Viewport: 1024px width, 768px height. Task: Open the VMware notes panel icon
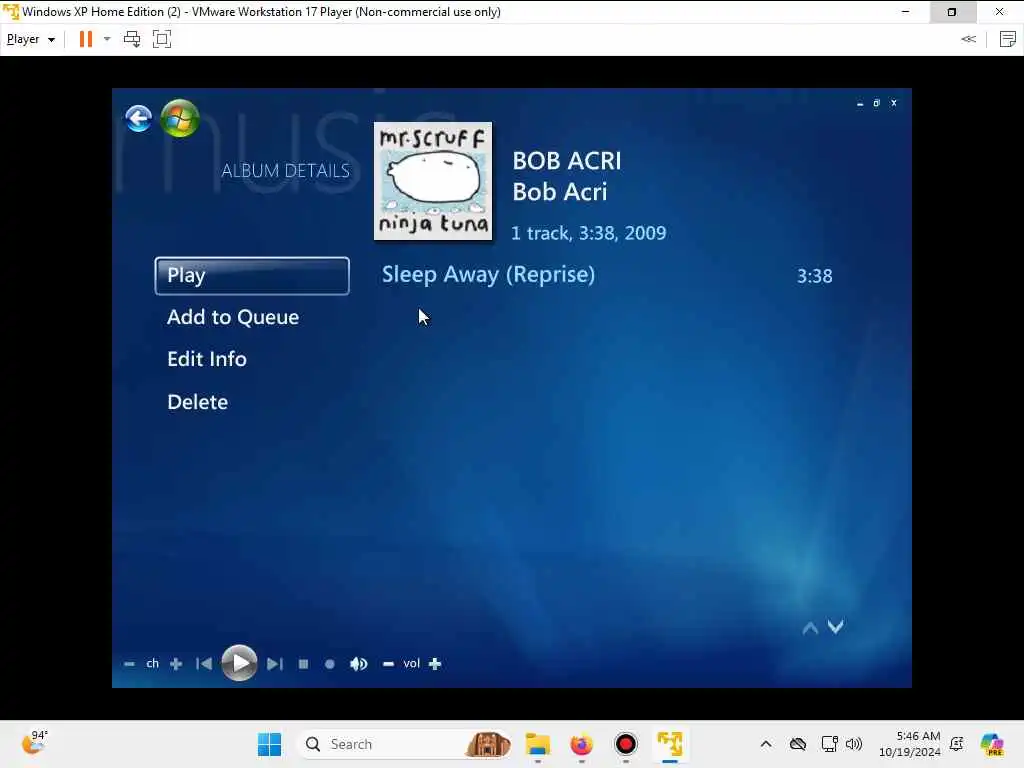[x=1008, y=39]
